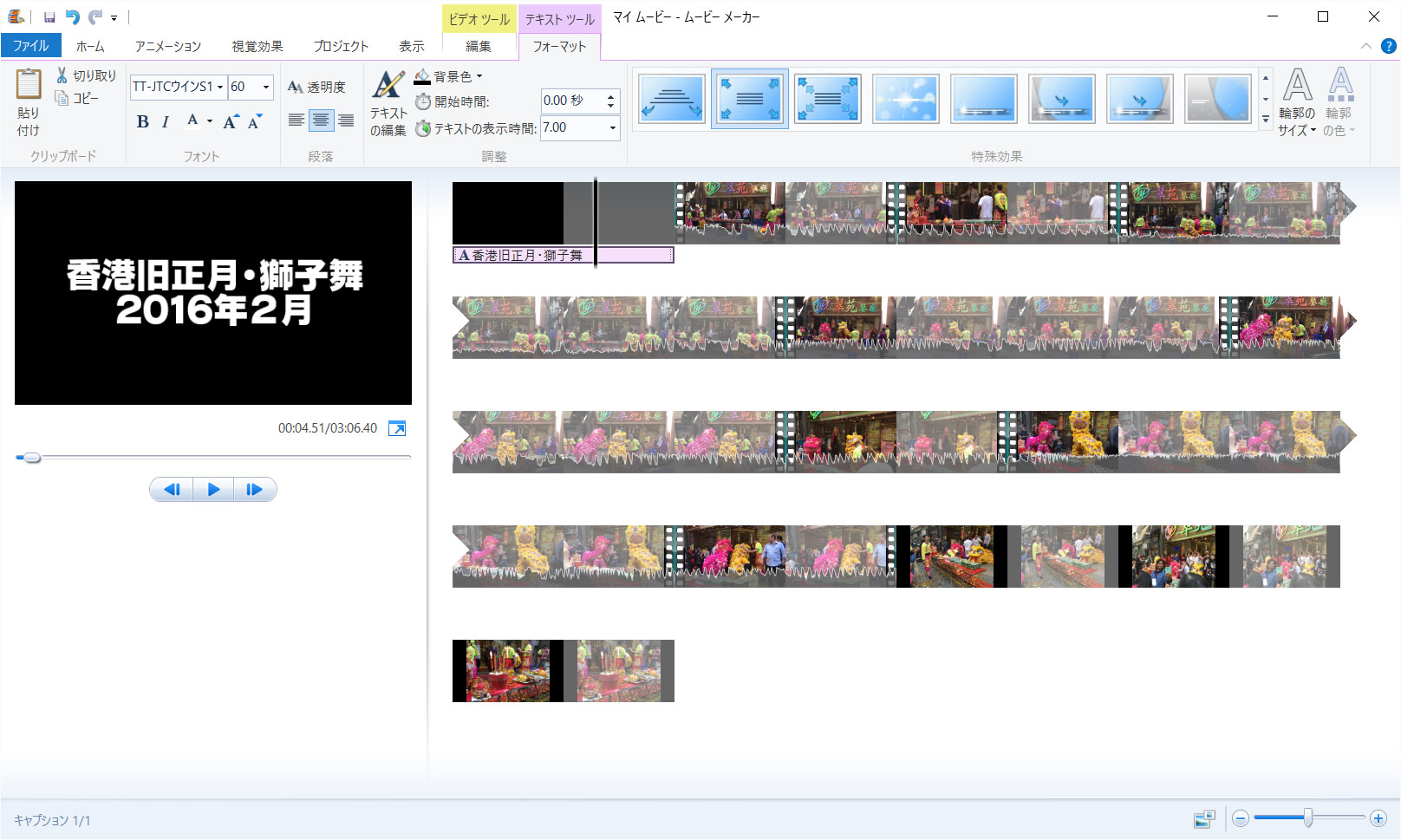Click the zoom in plus icon
This screenshot has height=840, width=1401.
pos(1378,818)
